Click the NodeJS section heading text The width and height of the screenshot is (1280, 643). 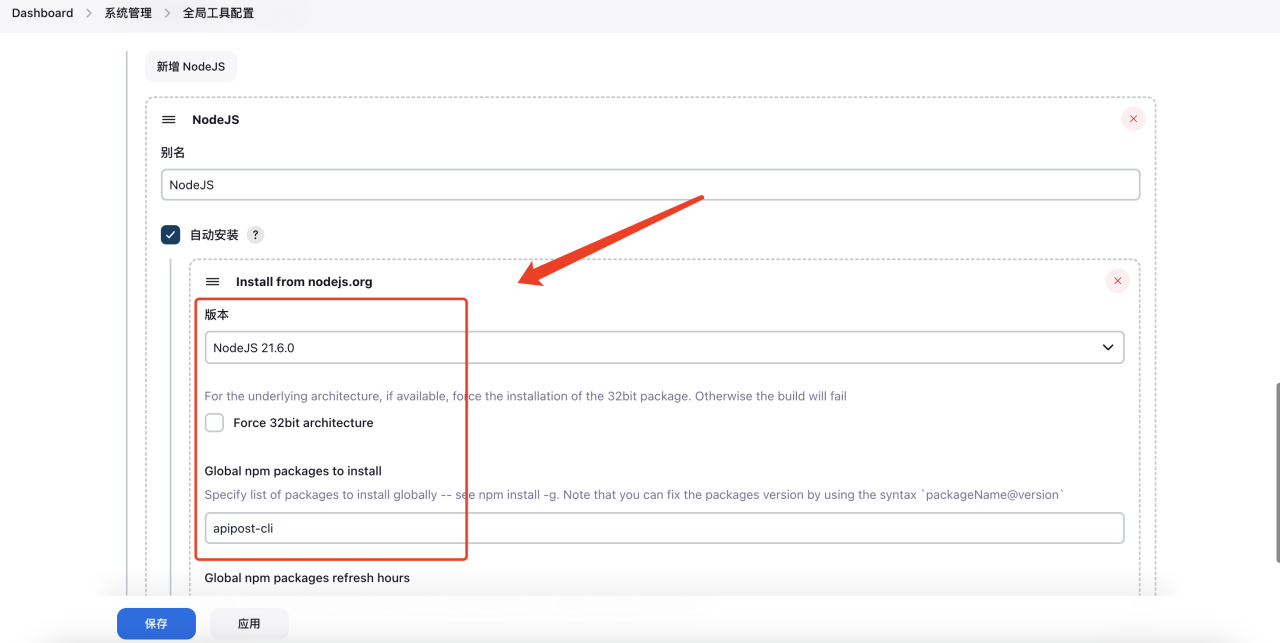pos(216,119)
